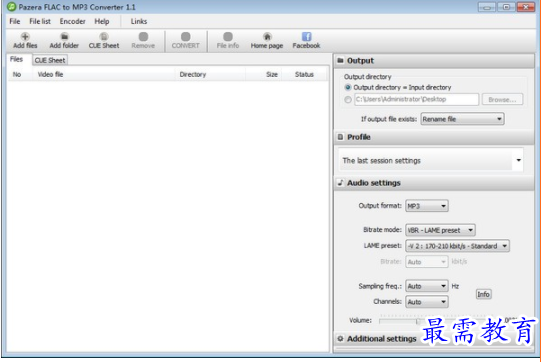Open the Channels dropdown
The height and width of the screenshot is (362, 544).
click(x=427, y=302)
